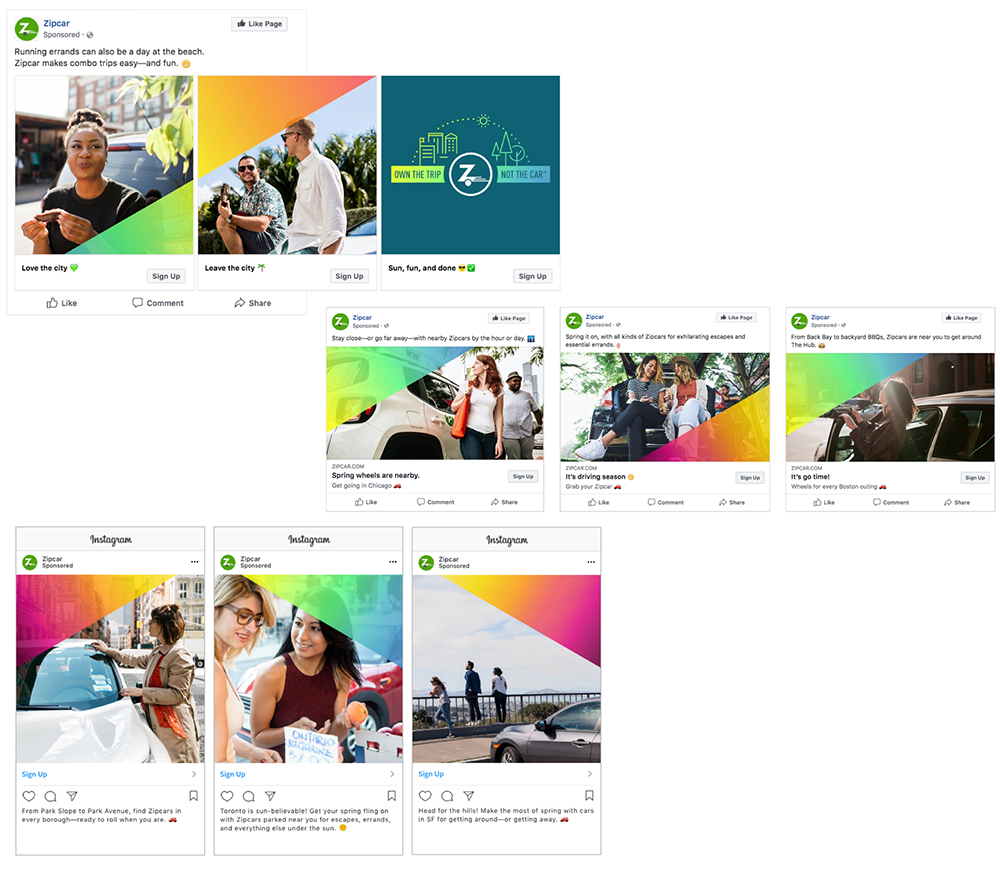Like the 'Spring wheels are nearby' ad
Viewport: 1000px width, 872px height.
[x=366, y=502]
